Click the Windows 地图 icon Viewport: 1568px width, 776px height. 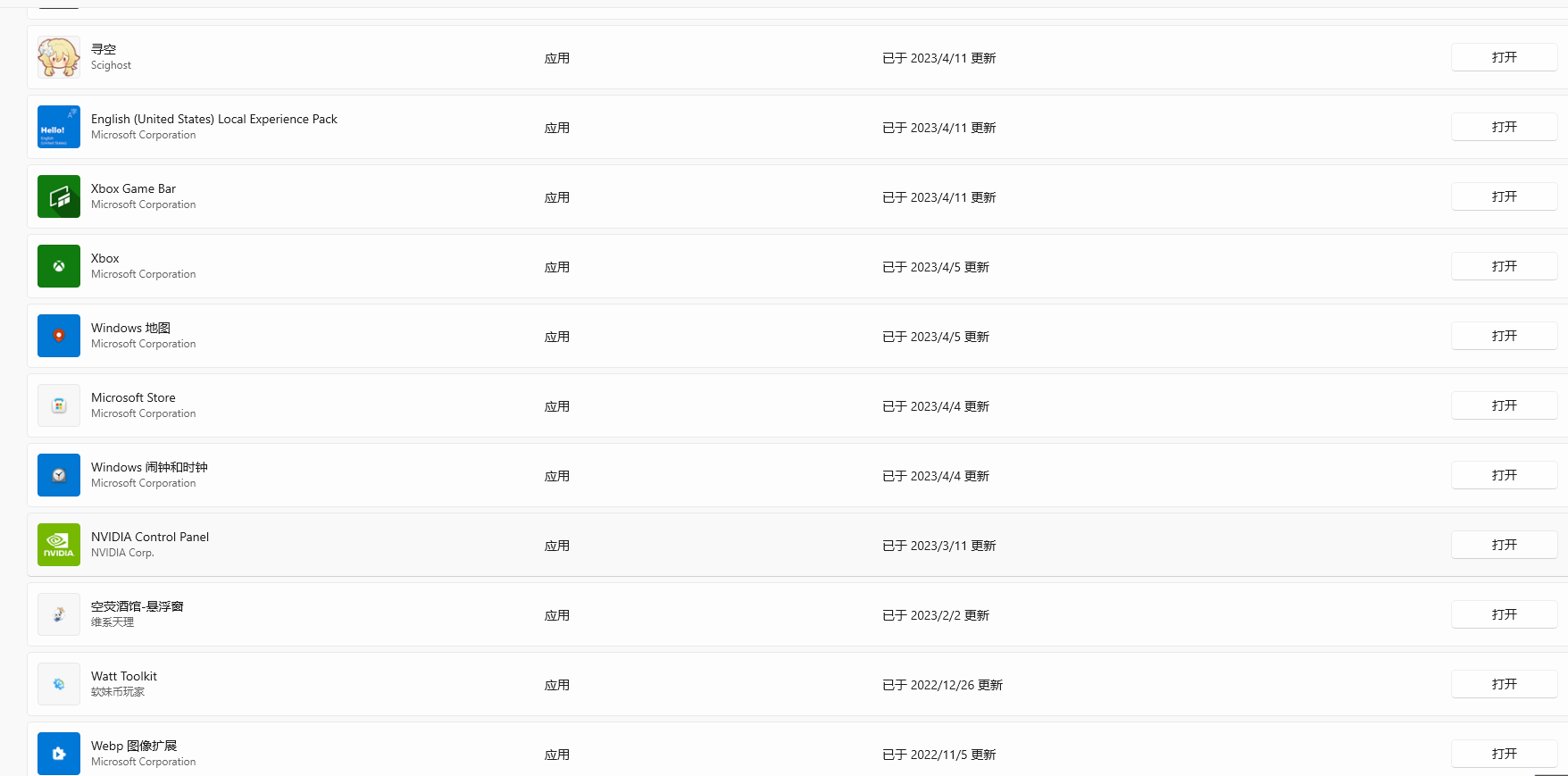tap(58, 335)
